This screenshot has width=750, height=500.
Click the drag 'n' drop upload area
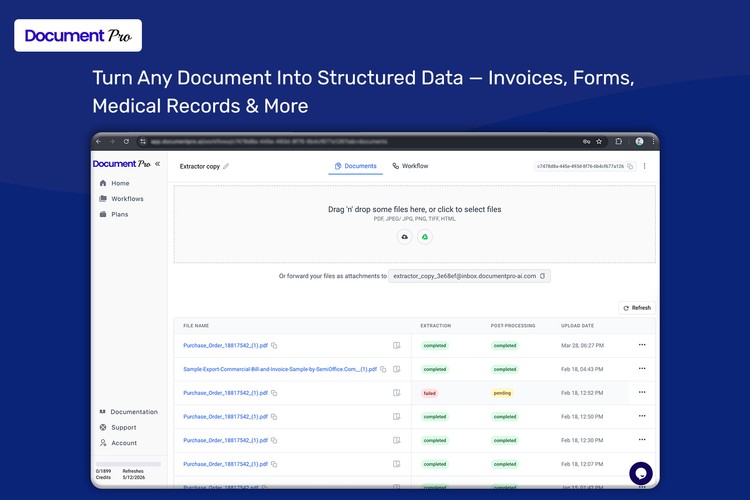(x=415, y=224)
